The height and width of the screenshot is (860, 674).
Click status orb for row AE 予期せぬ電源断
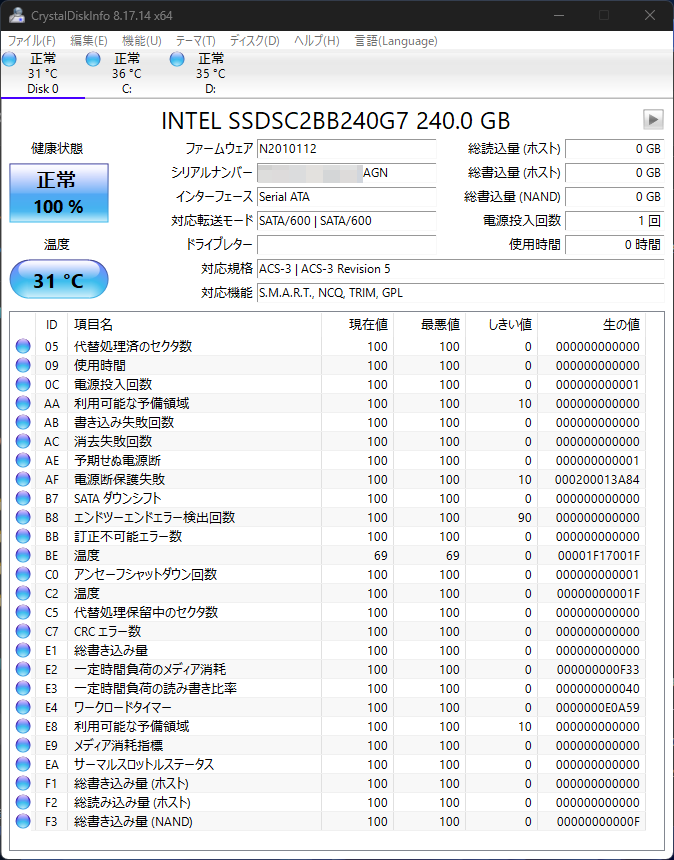coord(23,460)
